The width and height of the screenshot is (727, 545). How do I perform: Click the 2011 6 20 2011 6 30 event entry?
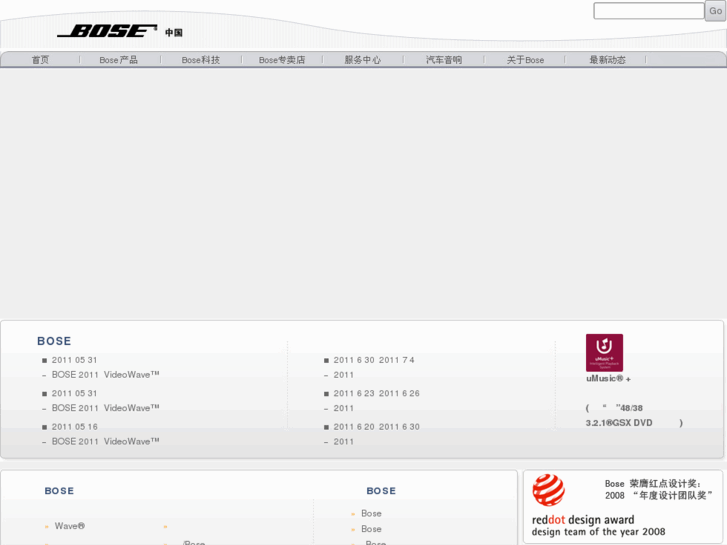click(376, 427)
